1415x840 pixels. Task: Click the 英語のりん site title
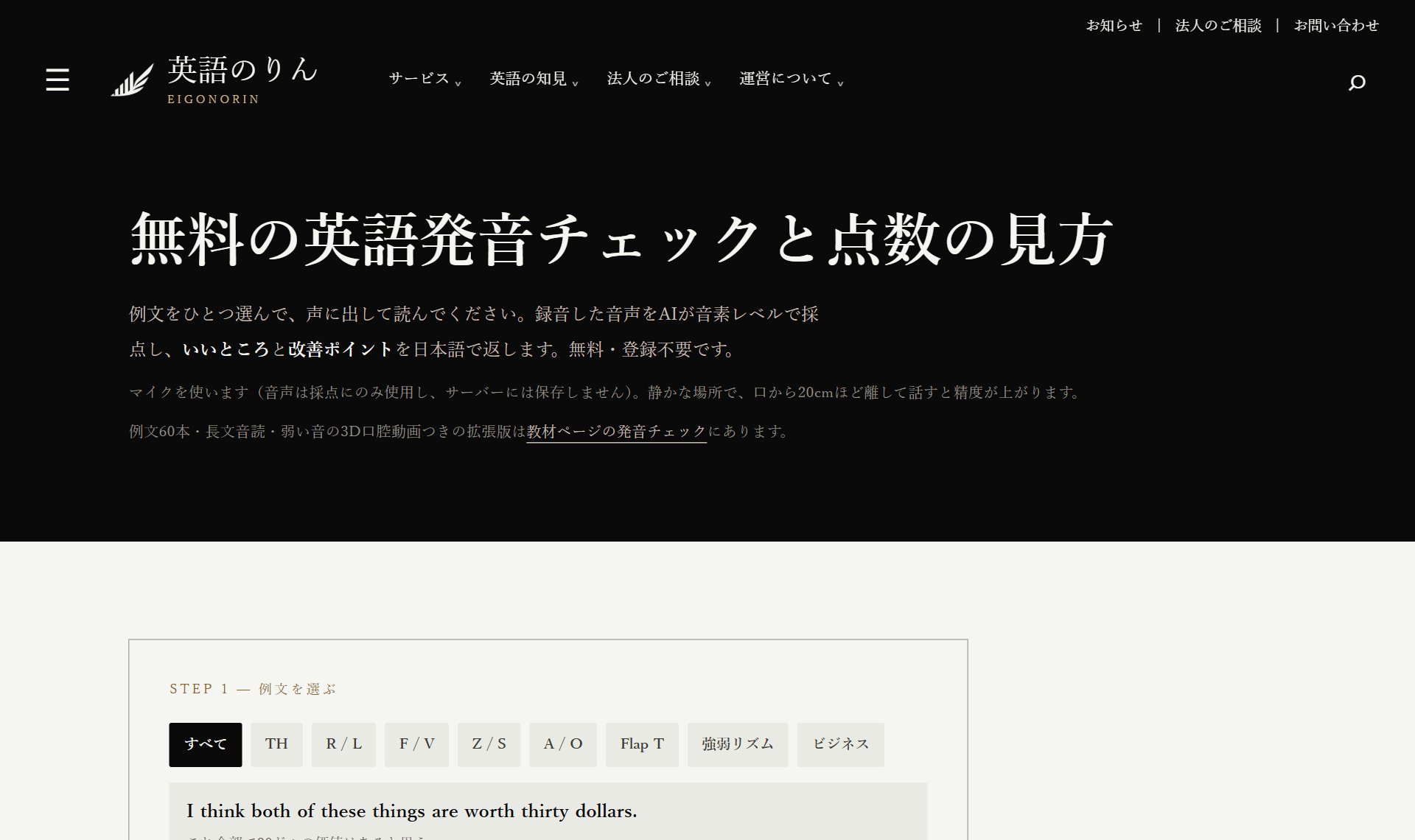point(242,70)
